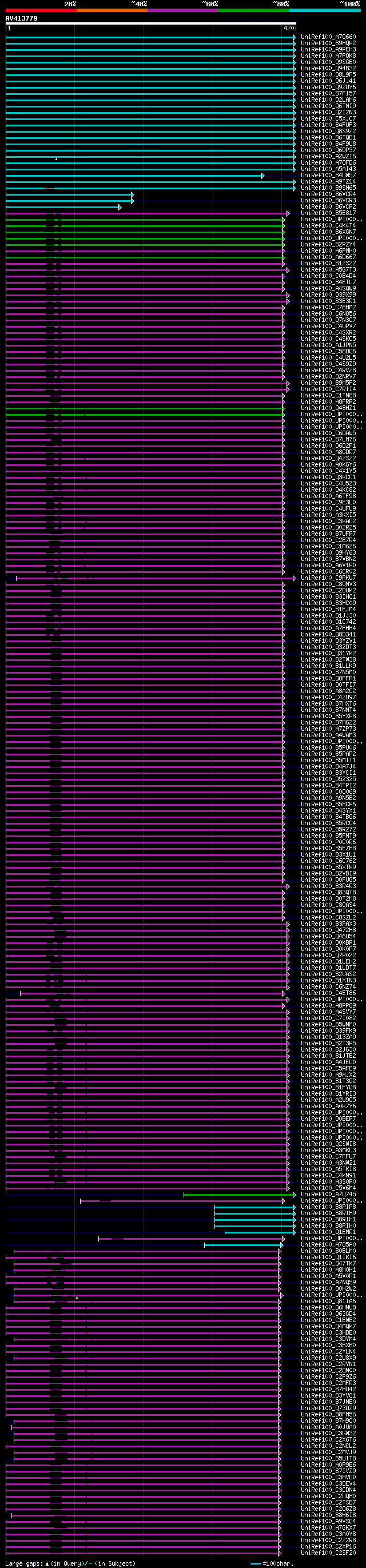Click the UniRef100_B6VCR2 label
The height and width of the screenshot is (1568, 366).
pos(328,207)
